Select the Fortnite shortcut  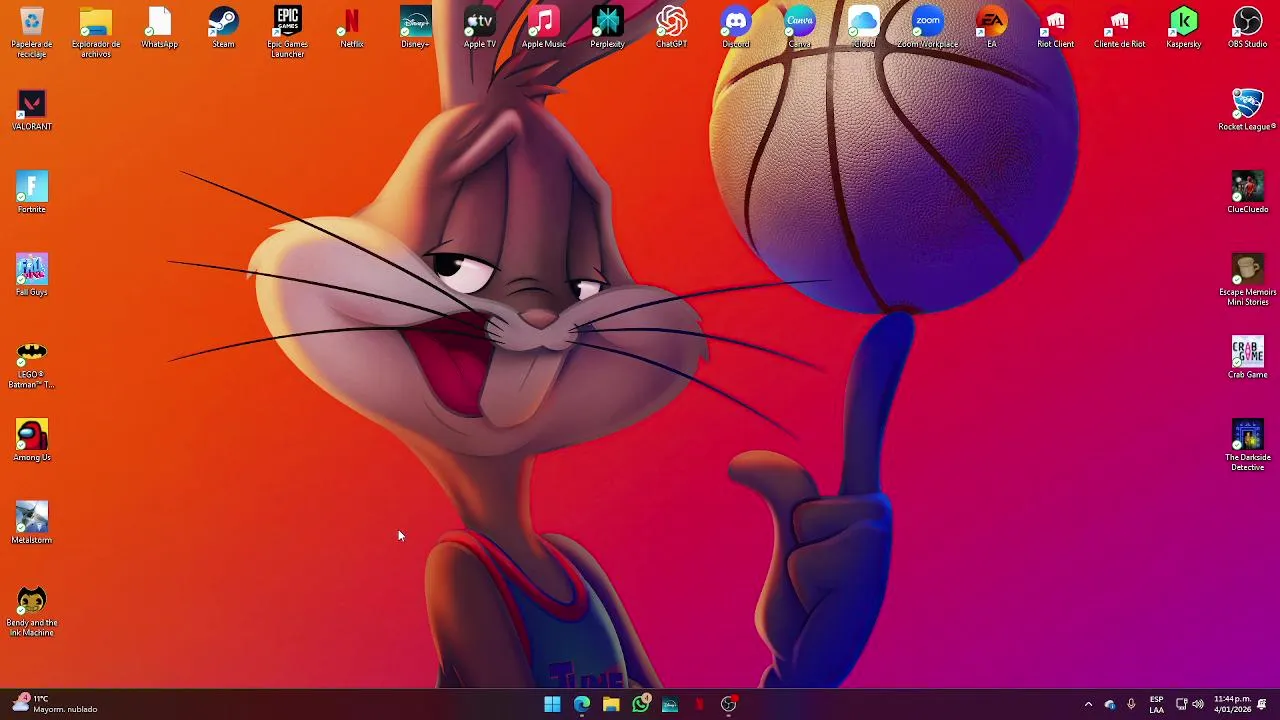click(x=32, y=193)
